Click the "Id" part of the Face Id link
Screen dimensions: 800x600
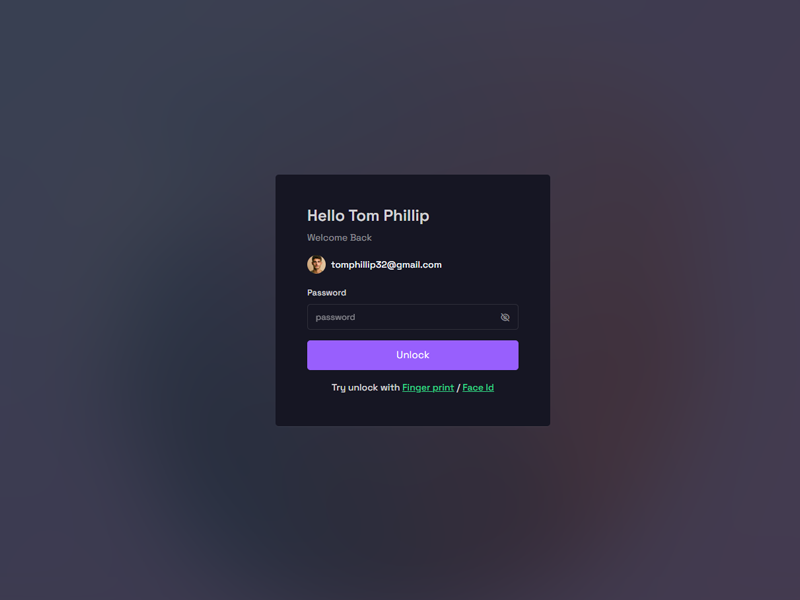coord(489,388)
